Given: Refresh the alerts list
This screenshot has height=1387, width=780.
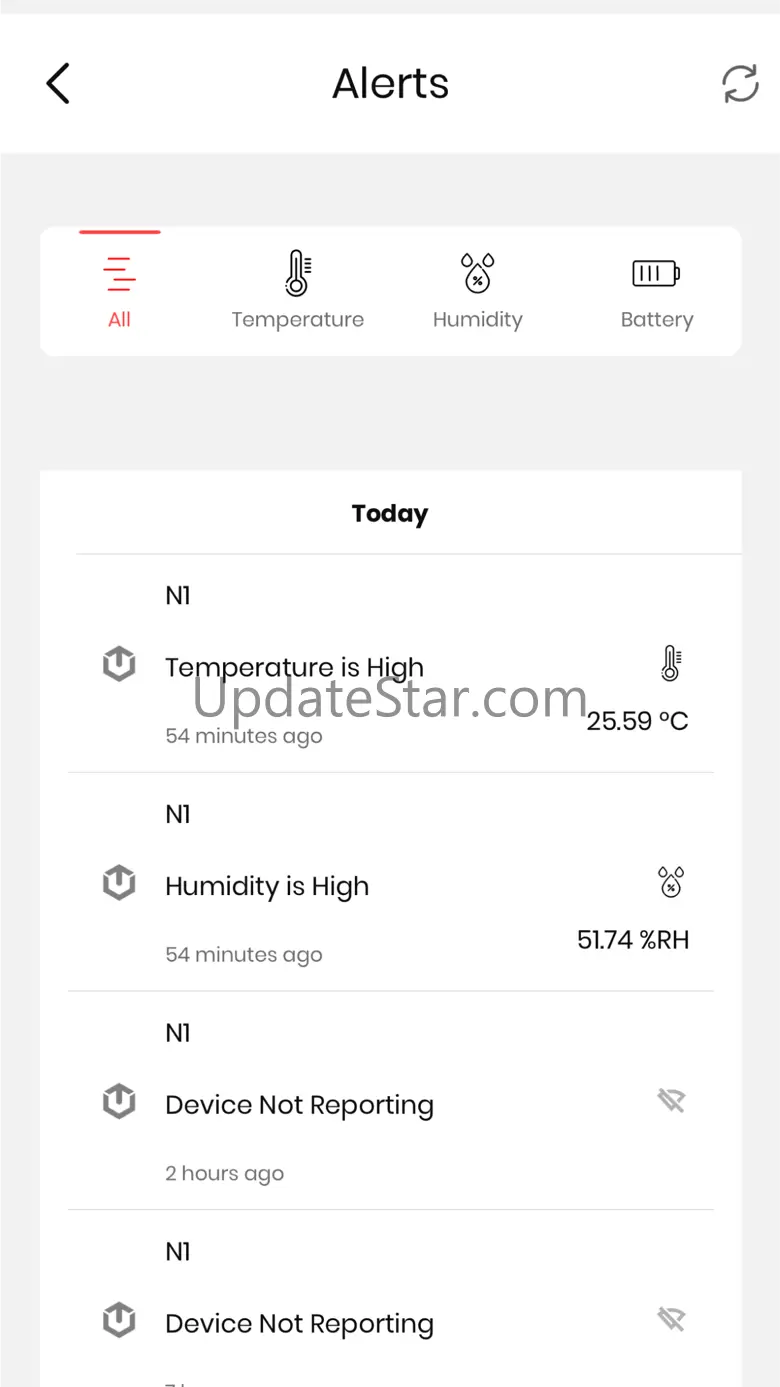Looking at the screenshot, I should 740,83.
